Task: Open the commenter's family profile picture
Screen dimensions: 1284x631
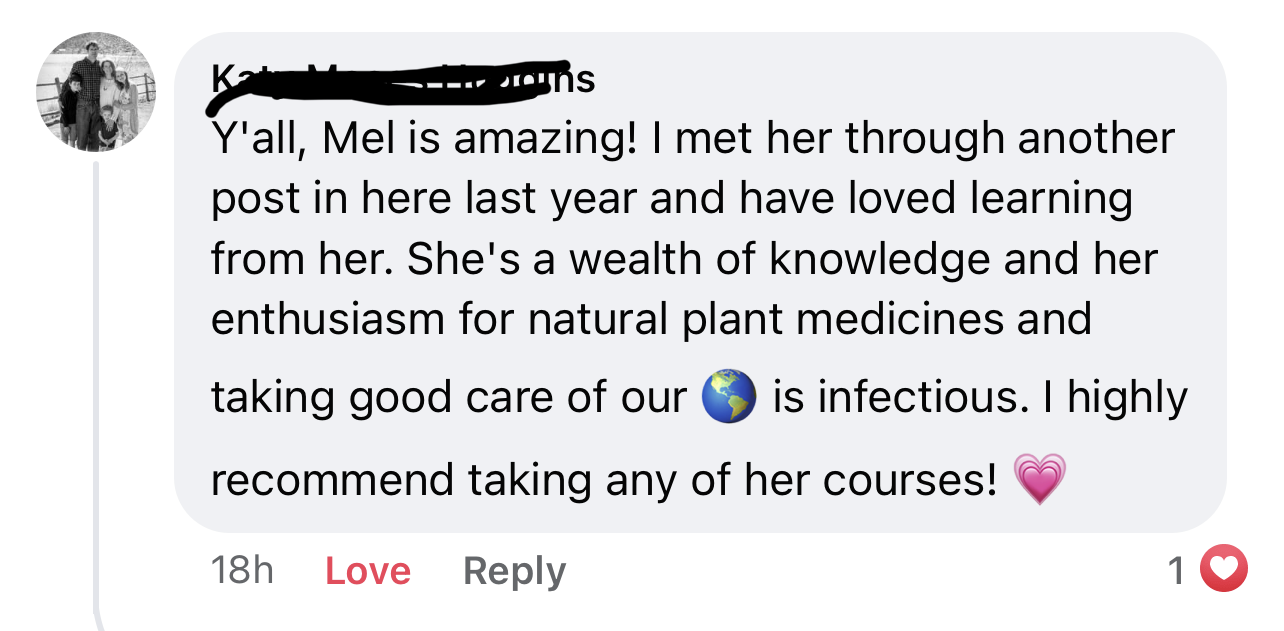Action: click(x=96, y=92)
